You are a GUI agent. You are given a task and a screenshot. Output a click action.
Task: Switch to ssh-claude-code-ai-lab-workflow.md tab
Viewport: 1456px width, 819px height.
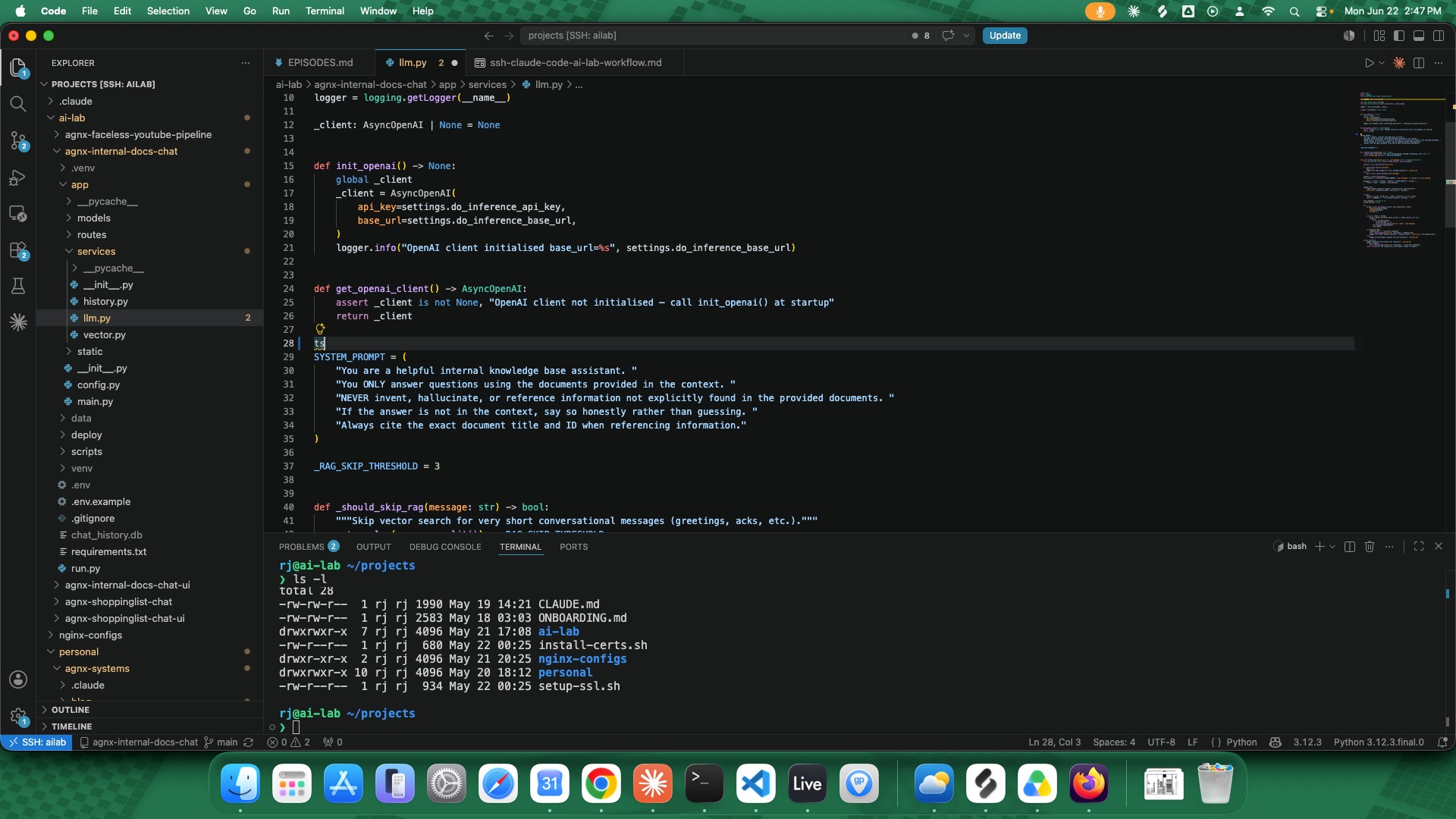576,63
